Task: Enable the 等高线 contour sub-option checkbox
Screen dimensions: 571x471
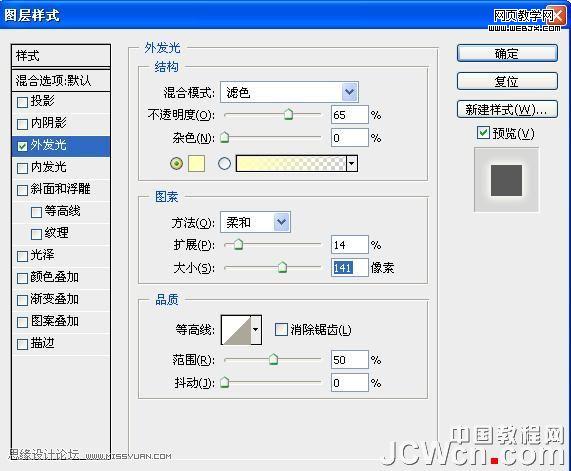Action: coord(36,212)
